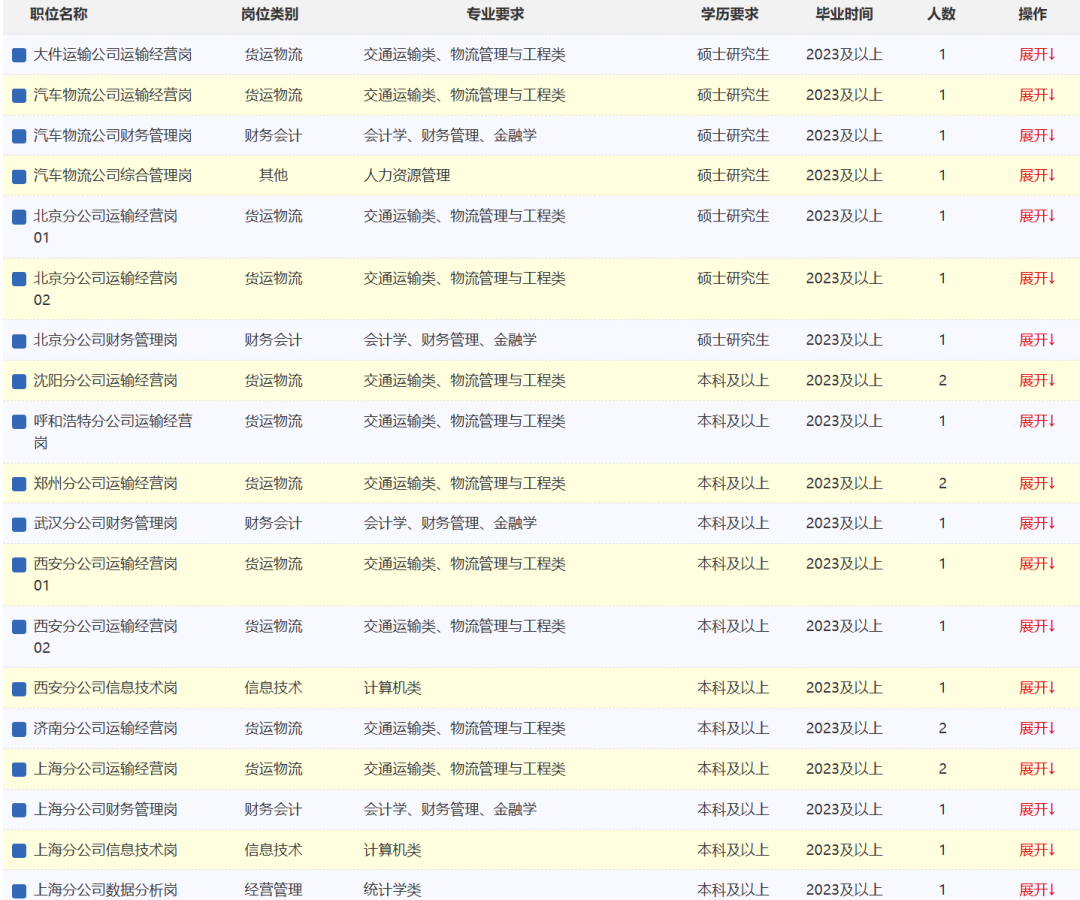
Task: Expand 北京分公司运输经营岗01 details
Action: click(1037, 216)
